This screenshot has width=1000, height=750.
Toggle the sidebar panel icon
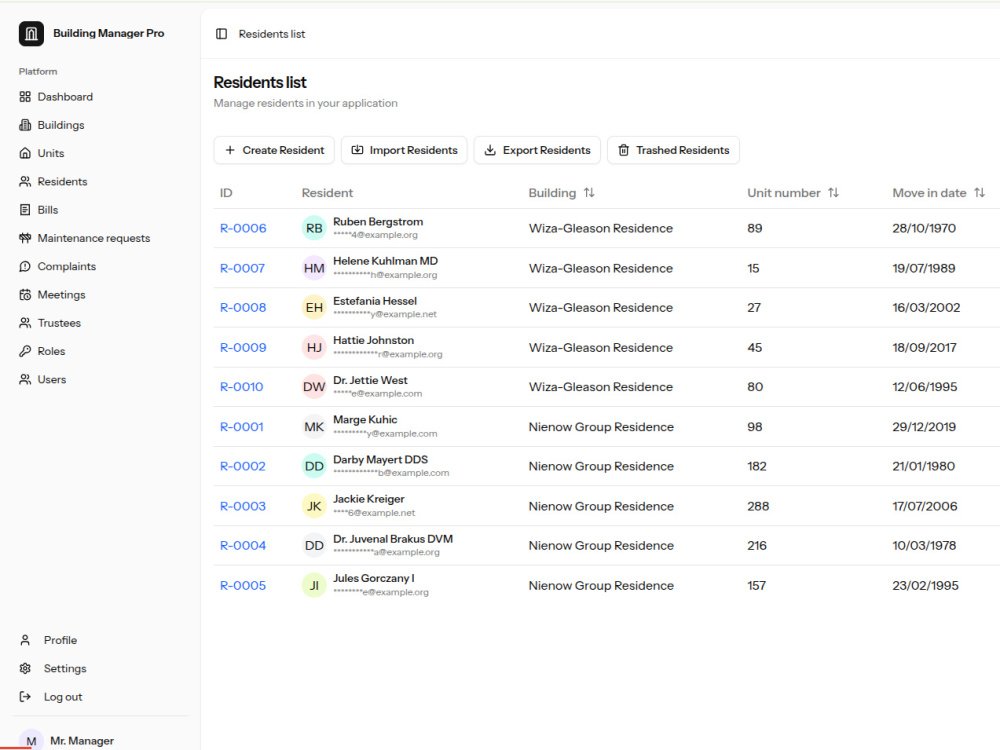221,34
